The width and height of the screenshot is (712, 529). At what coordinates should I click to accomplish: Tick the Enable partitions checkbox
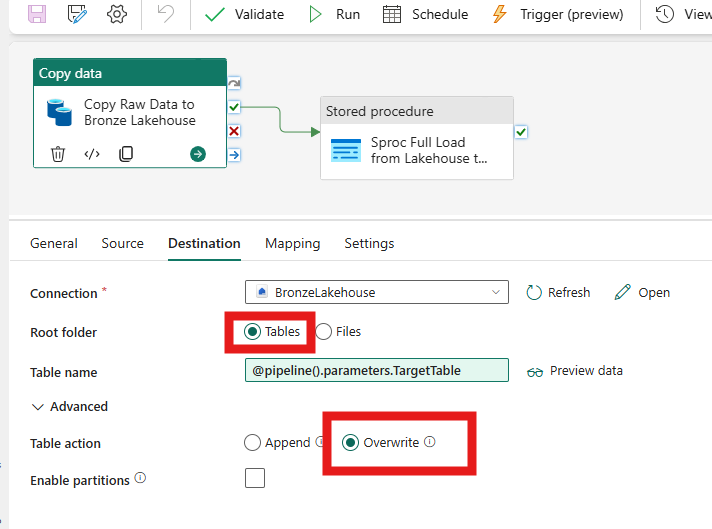click(255, 478)
